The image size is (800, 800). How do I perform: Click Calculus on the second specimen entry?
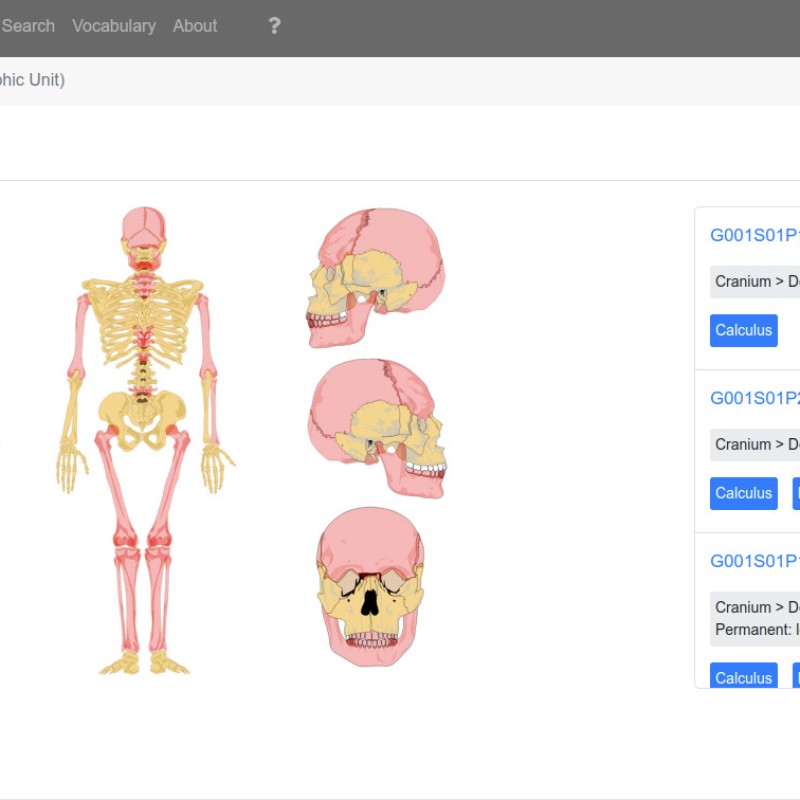pyautogui.click(x=743, y=493)
